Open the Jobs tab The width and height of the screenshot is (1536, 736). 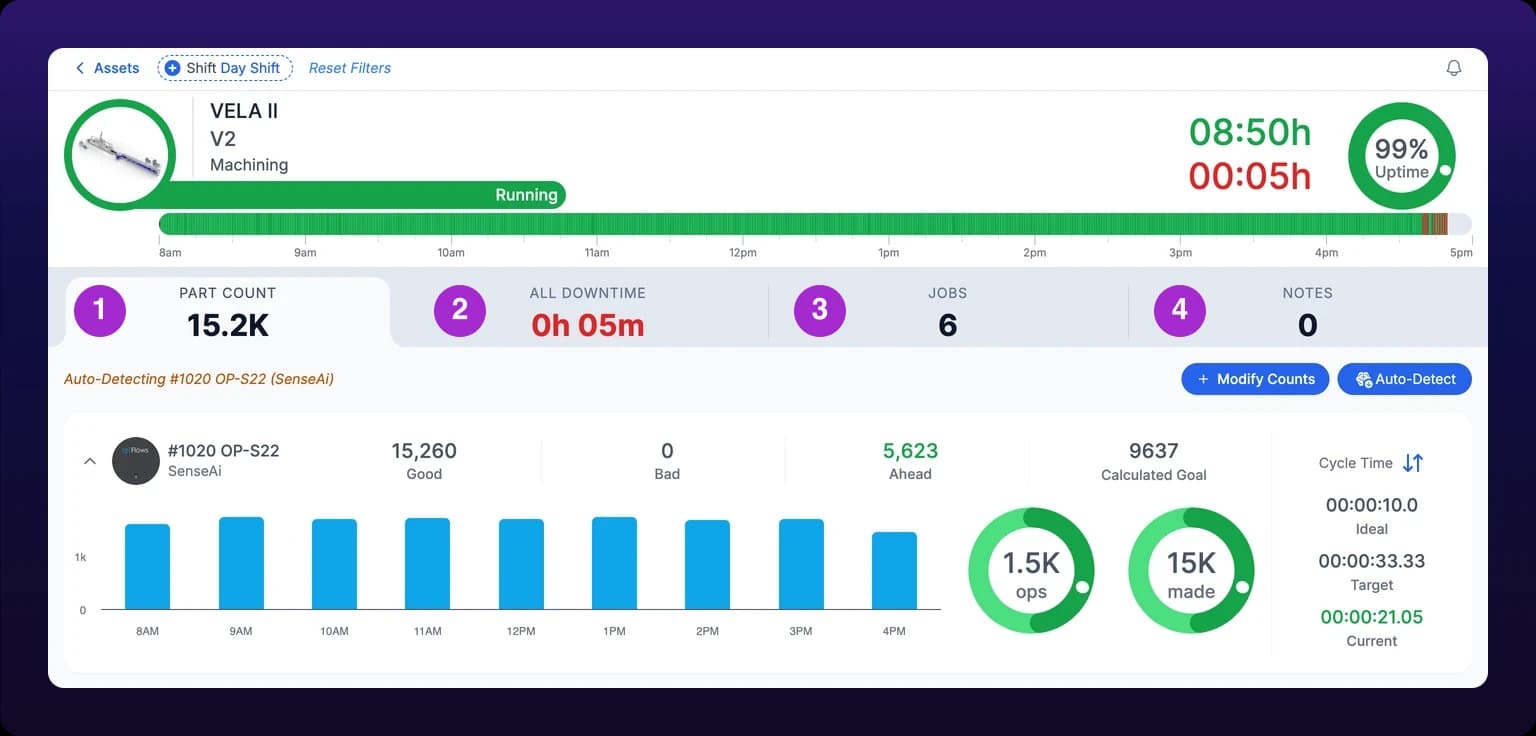948,312
